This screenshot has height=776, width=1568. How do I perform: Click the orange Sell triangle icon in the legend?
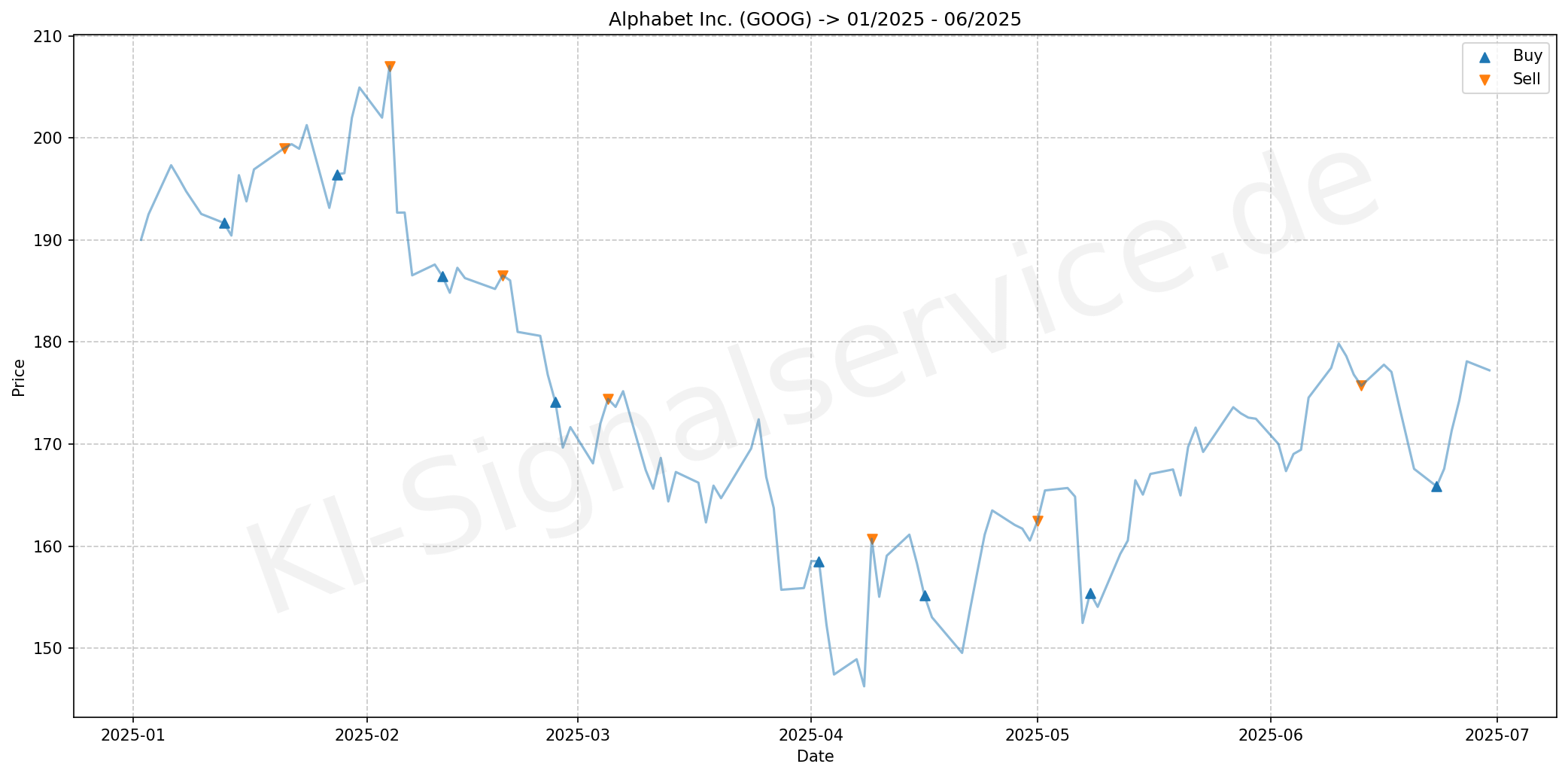pos(1484,80)
